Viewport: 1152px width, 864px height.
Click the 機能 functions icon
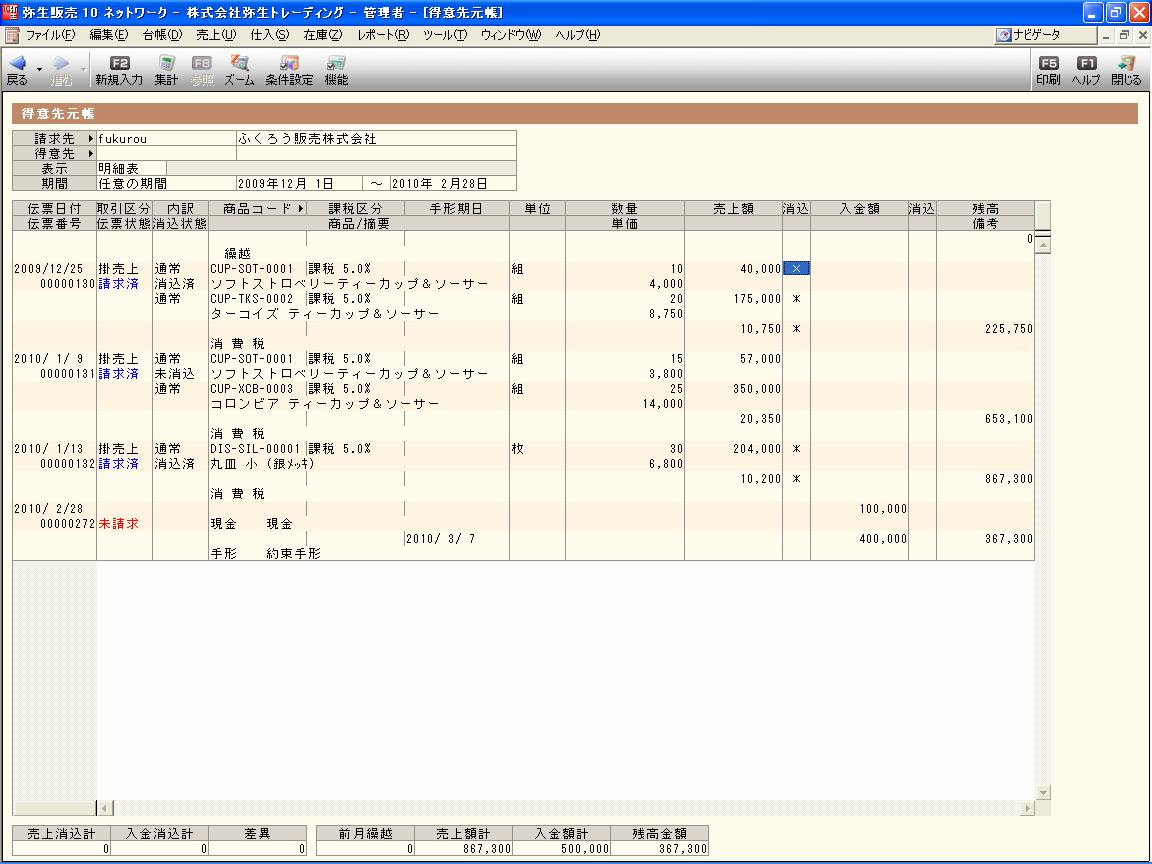tap(336, 63)
